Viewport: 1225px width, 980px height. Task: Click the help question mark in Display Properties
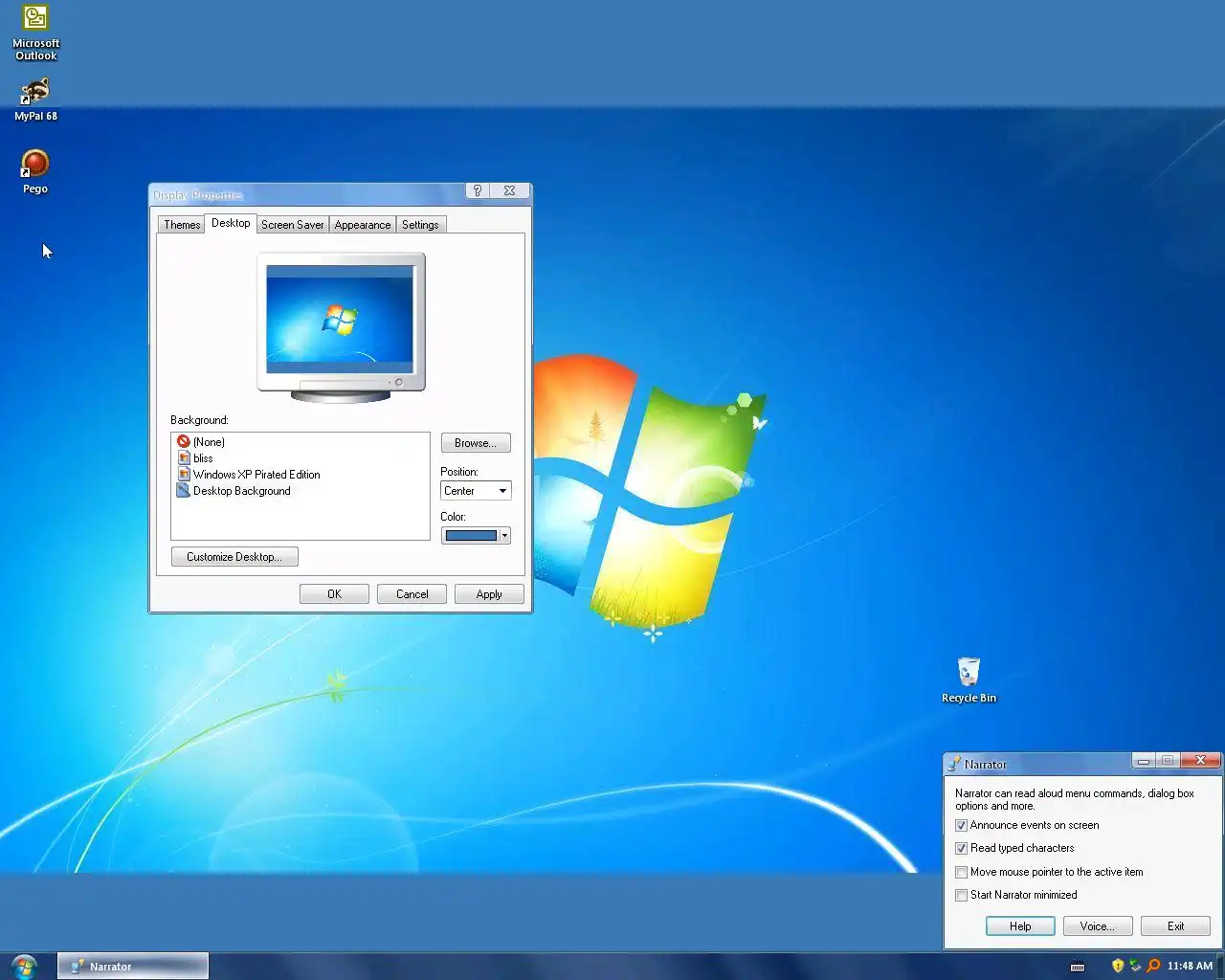click(478, 190)
